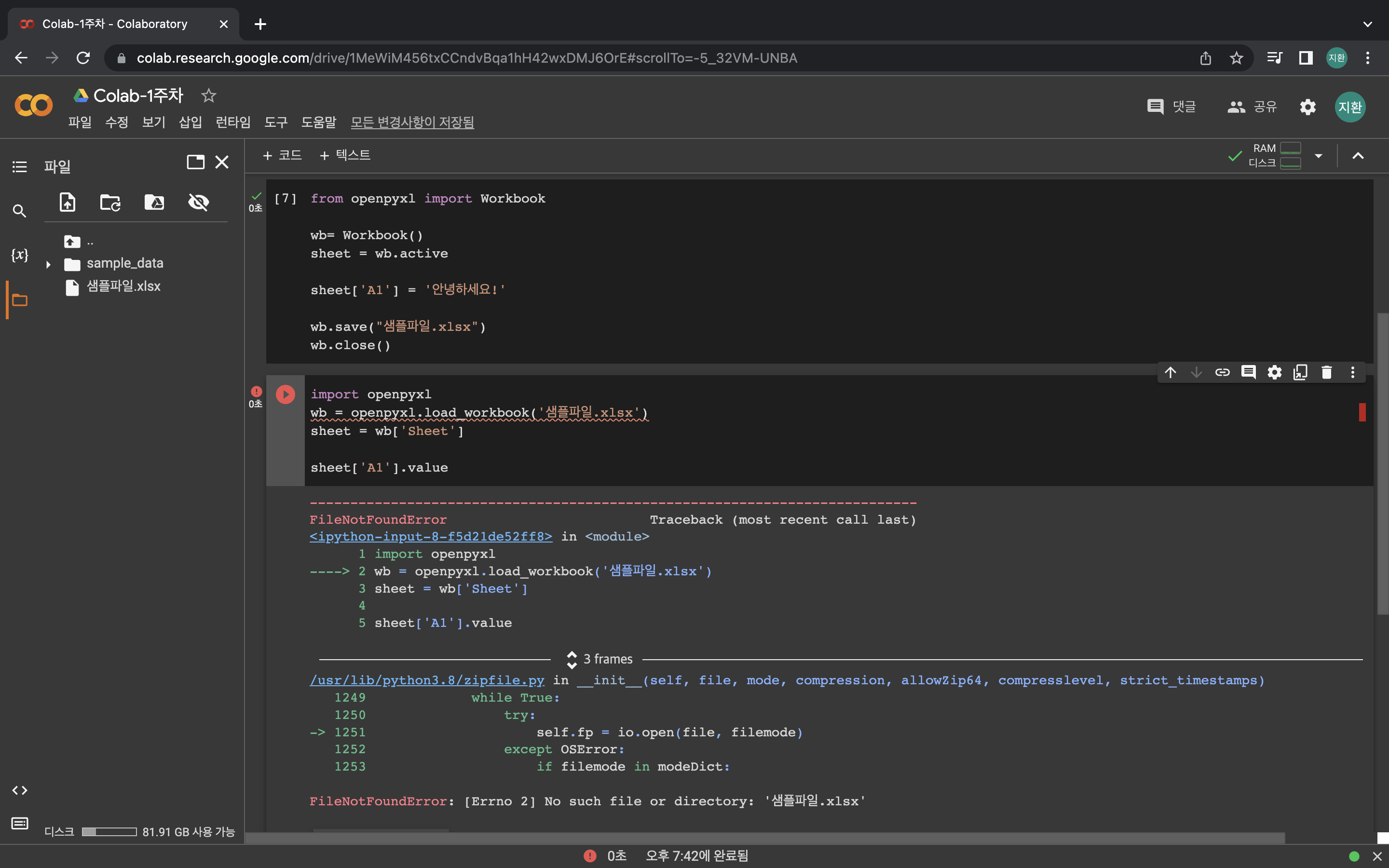
Task: Add a new code cell
Action: [x=282, y=156]
